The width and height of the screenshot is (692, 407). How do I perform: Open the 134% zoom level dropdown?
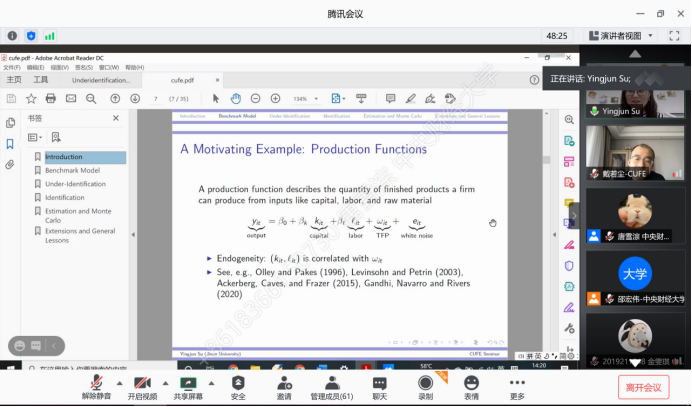pos(305,98)
